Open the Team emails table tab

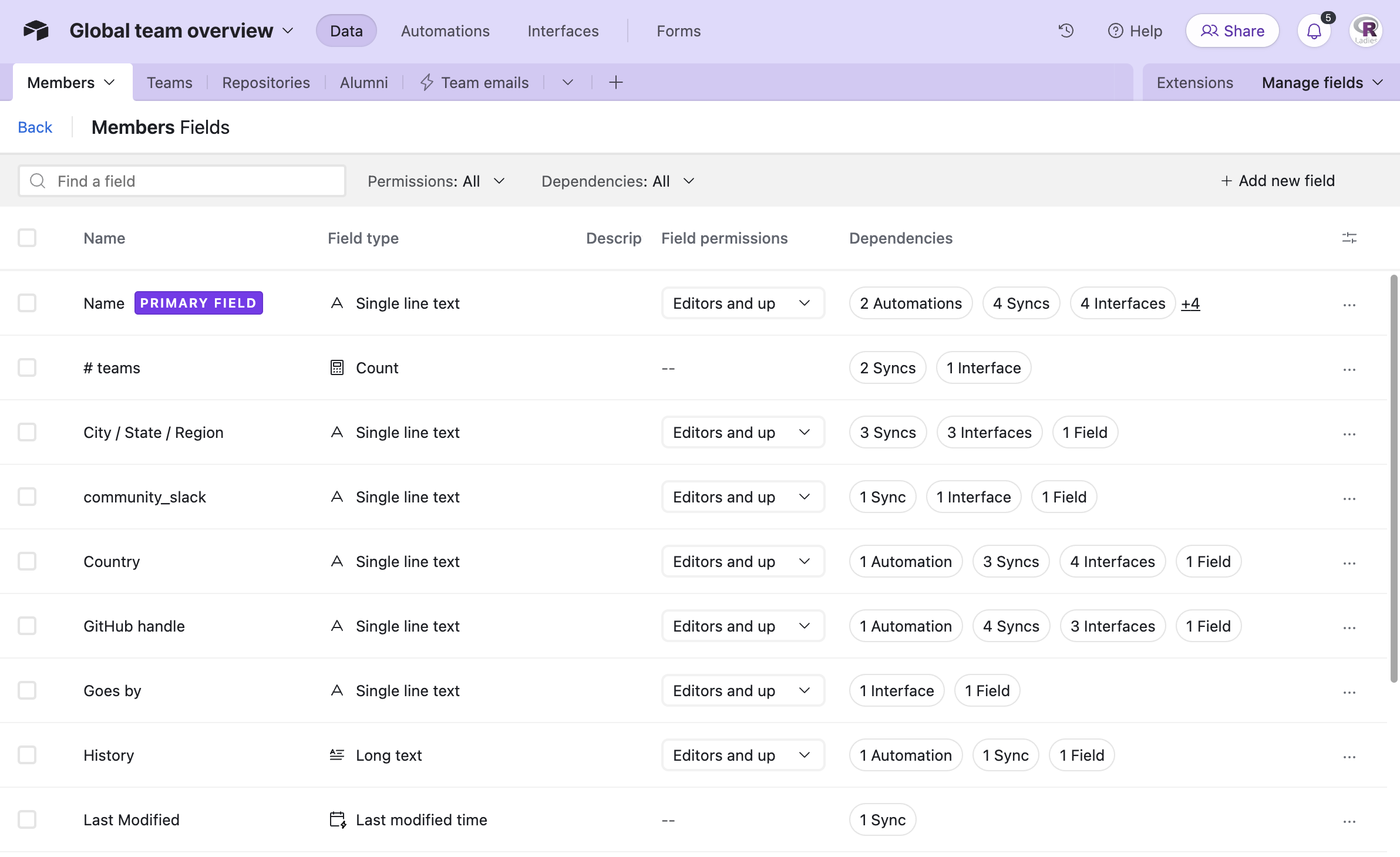474,82
